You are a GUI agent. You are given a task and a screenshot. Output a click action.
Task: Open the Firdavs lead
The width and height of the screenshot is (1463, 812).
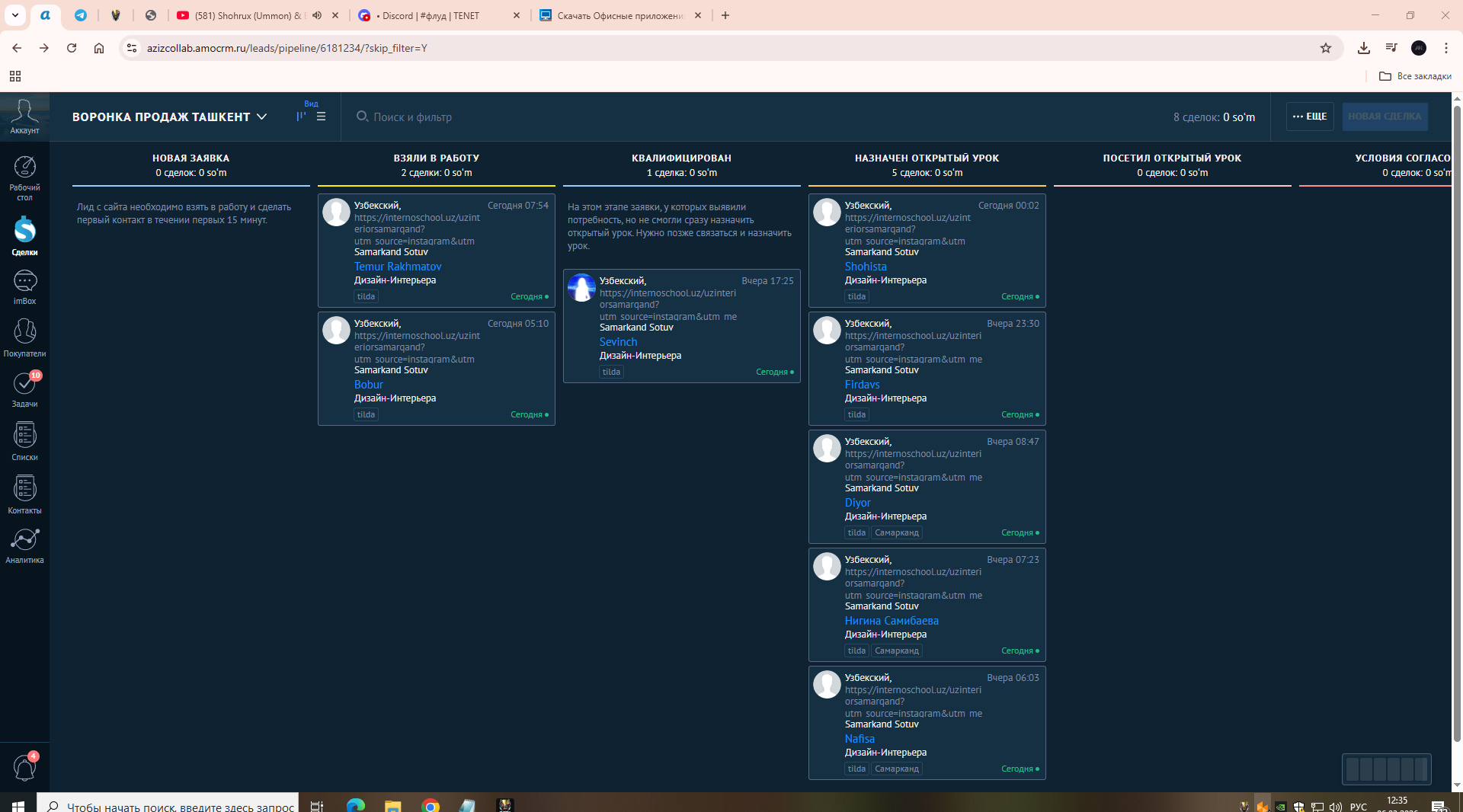862,385
